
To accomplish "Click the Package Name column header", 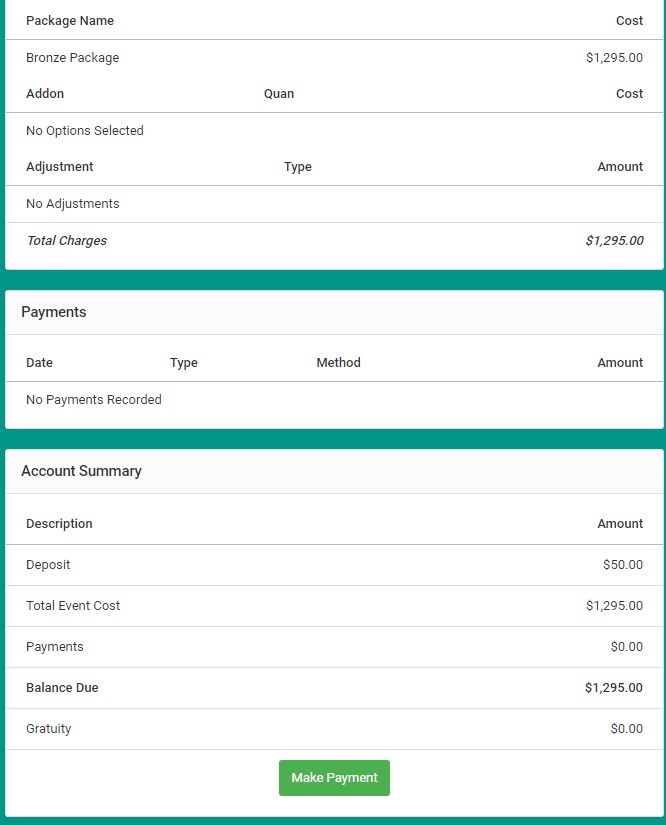I will (69, 20).
